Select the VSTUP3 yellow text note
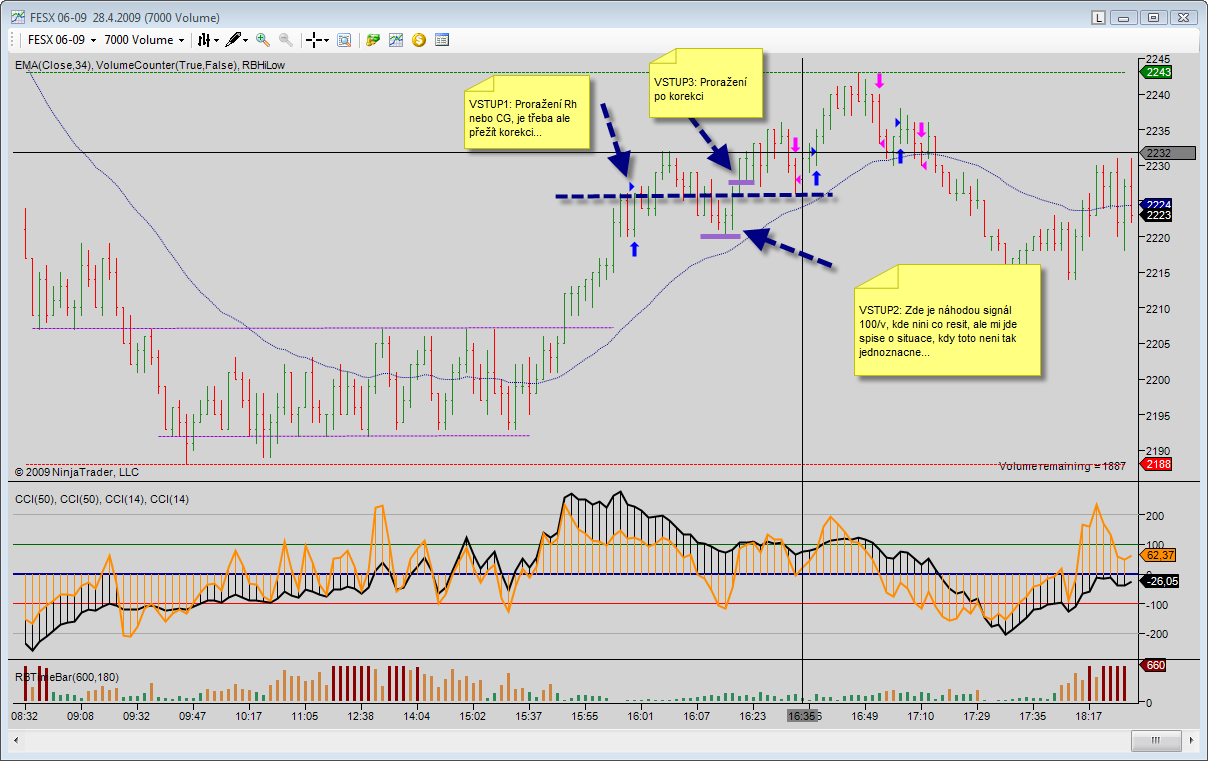Viewport: 1208px width, 761px height. 706,83
